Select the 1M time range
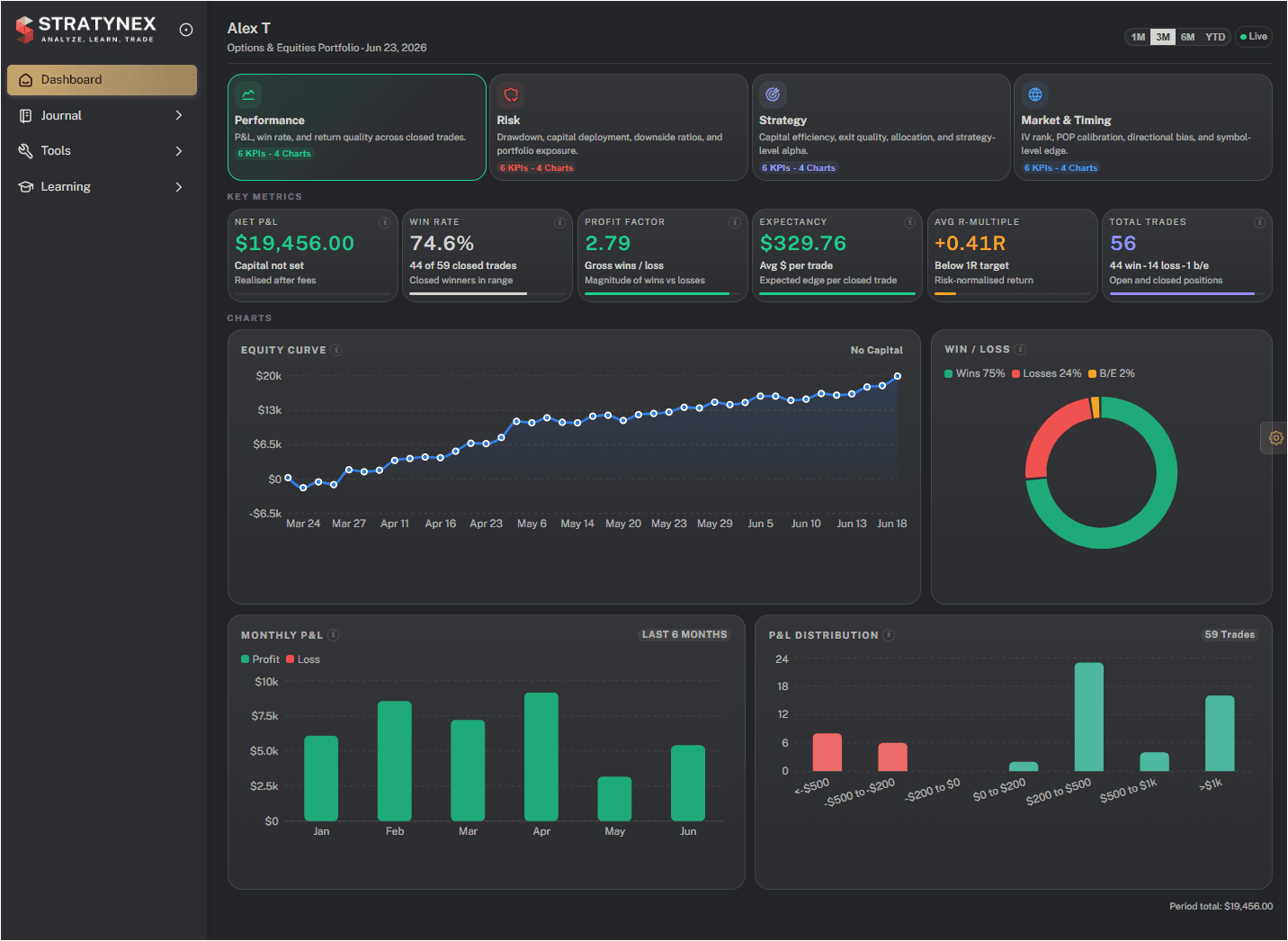The height and width of the screenshot is (941, 1288). 1138,37
